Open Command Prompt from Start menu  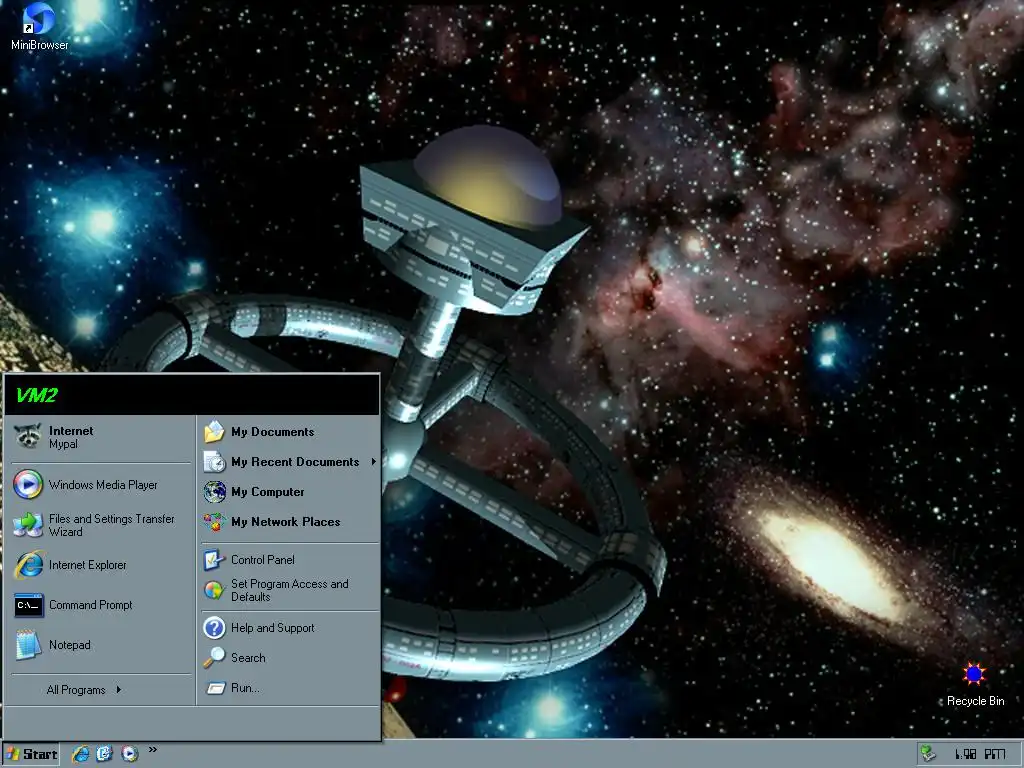[x=101, y=605]
